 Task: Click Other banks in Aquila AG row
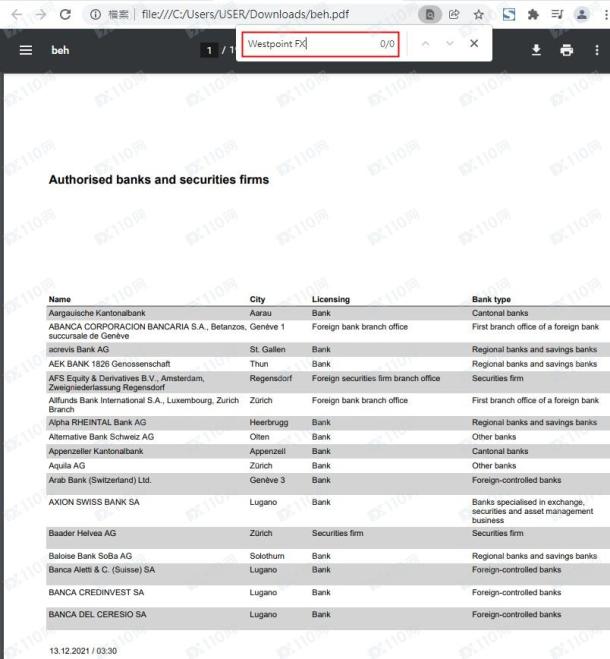494,466
